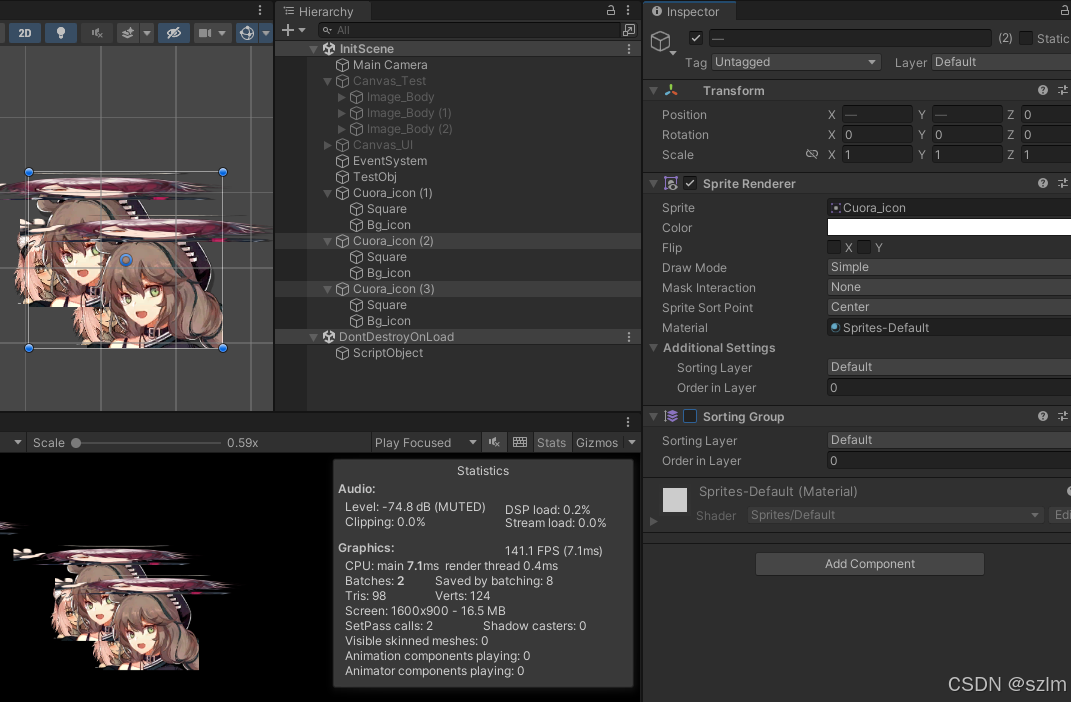Collapse the DontDestroyOnLoad scene foldout
Viewport: 1071px width, 702px height.
(314, 337)
